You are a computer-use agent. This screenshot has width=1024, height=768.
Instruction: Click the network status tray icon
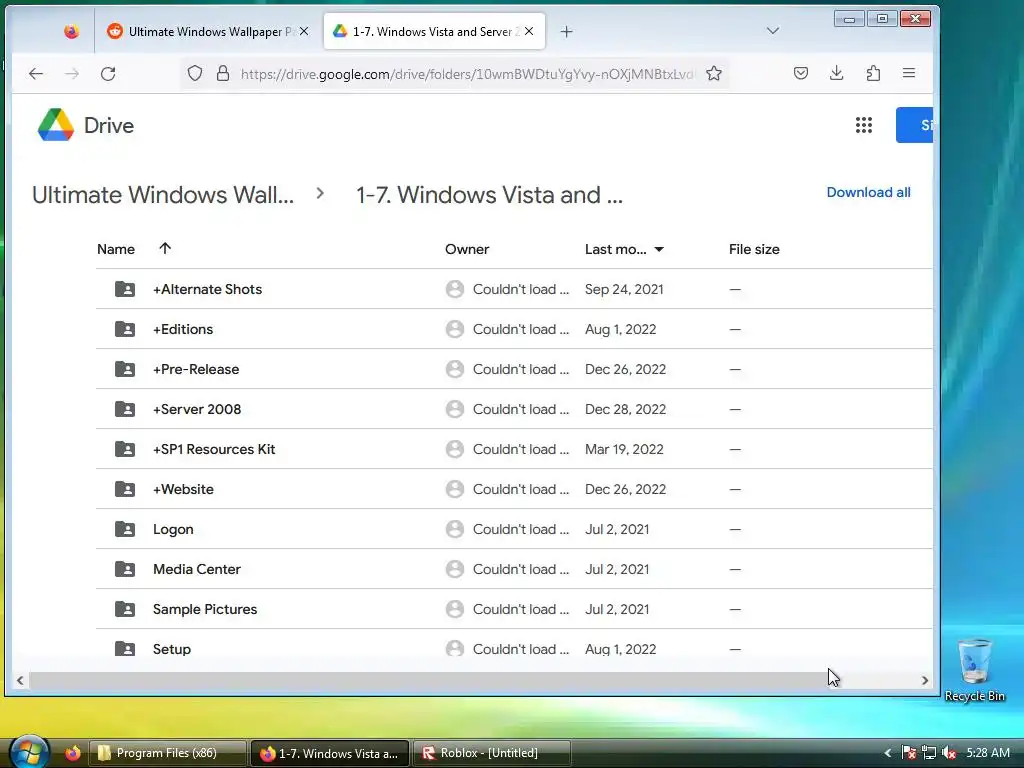pyautogui.click(x=929, y=753)
